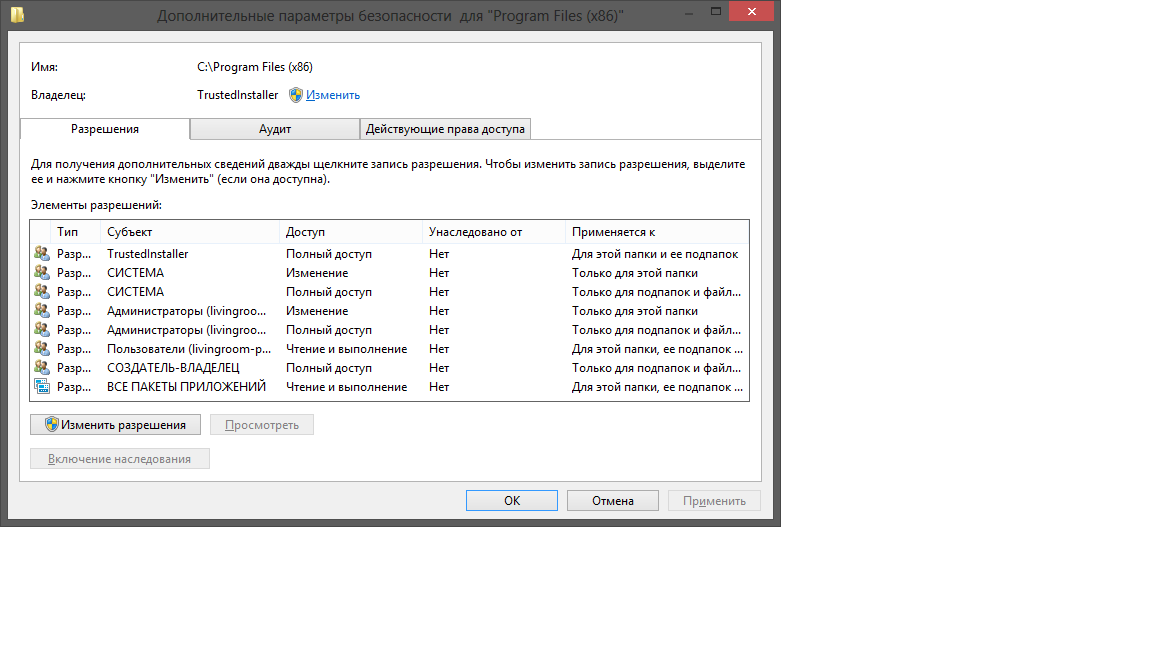Click the shield icon next to owner Изменить
The width and height of the screenshot is (1152, 648).
(296, 95)
